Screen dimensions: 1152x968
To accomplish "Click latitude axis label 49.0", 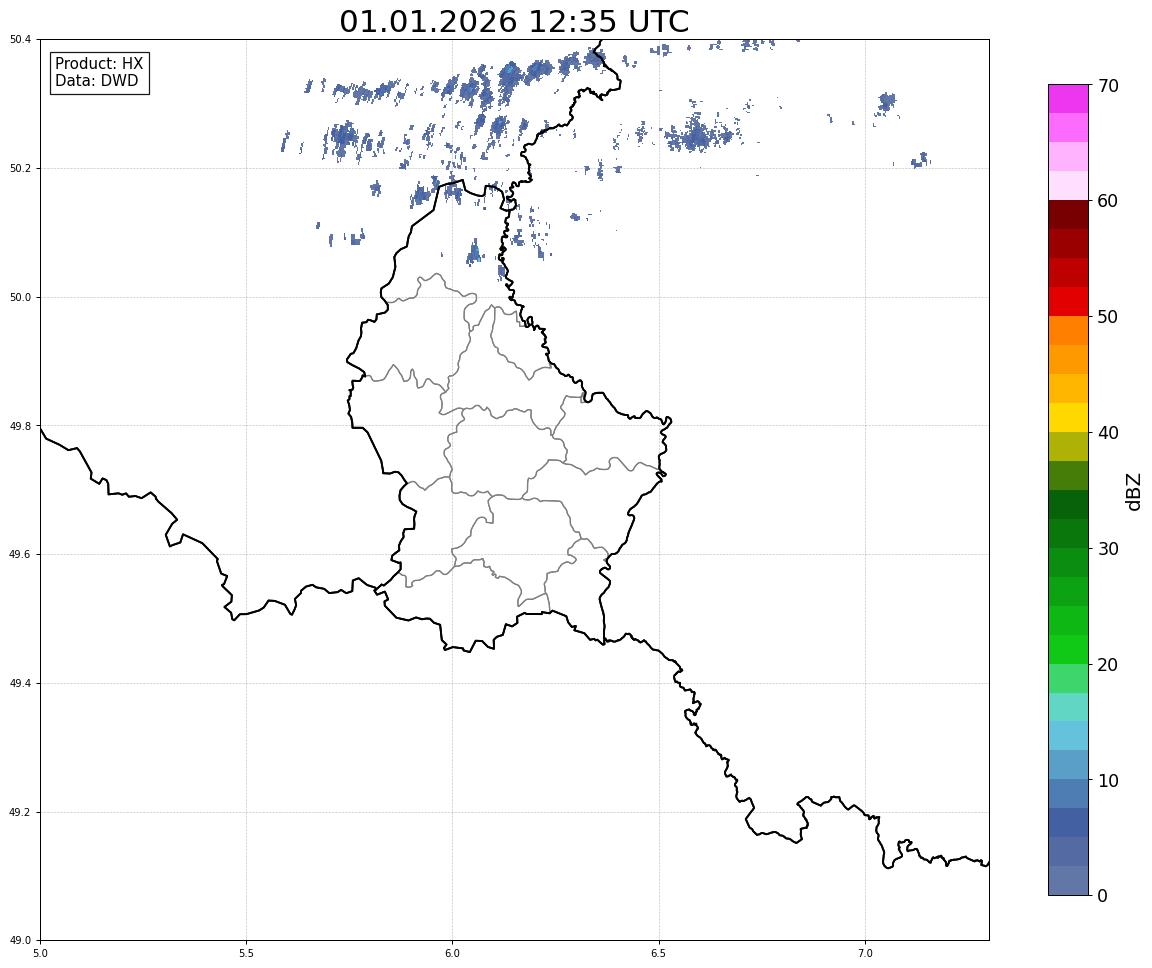I will point(20,941).
